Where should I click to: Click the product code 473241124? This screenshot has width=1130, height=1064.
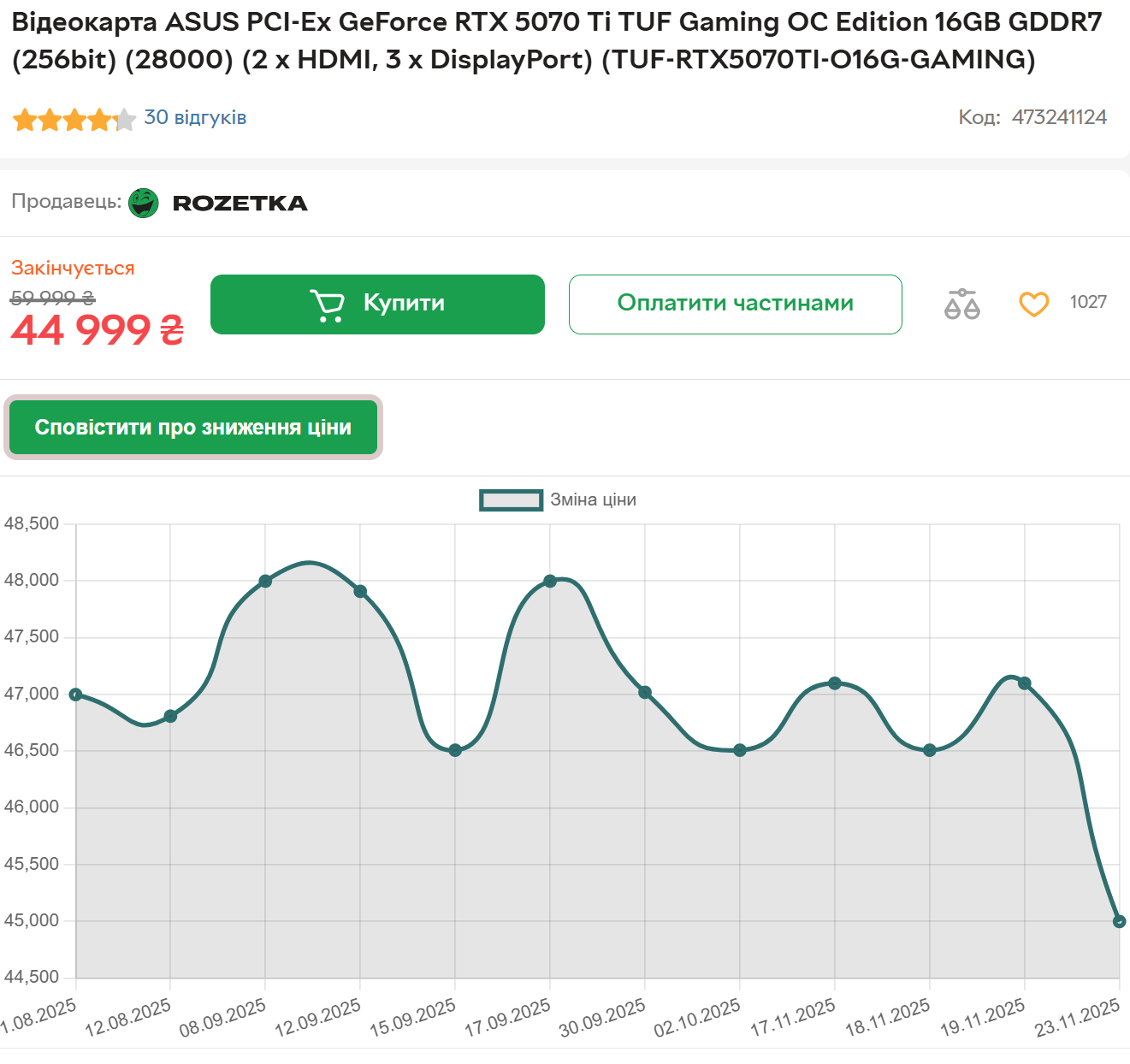[x=1059, y=117]
